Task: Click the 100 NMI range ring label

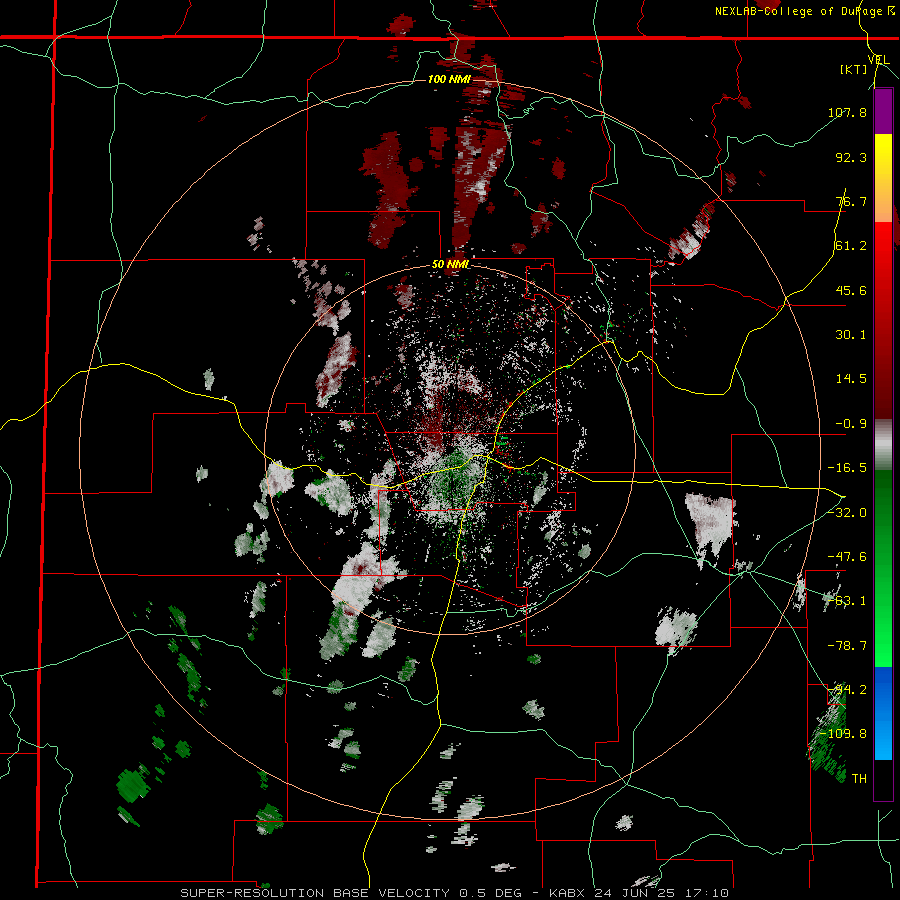Action: tap(449, 79)
